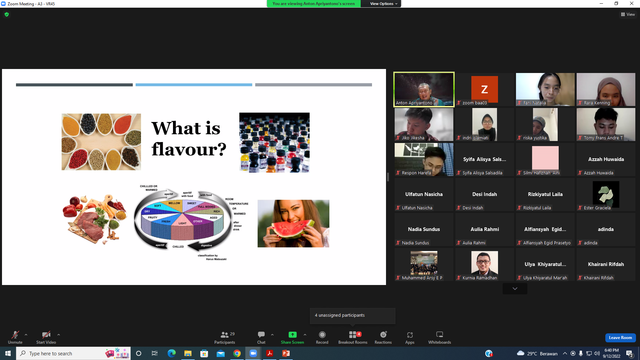Screen dimensions: 640x360
Task: Click the help icon in the system tray
Action: tap(489, 353)
